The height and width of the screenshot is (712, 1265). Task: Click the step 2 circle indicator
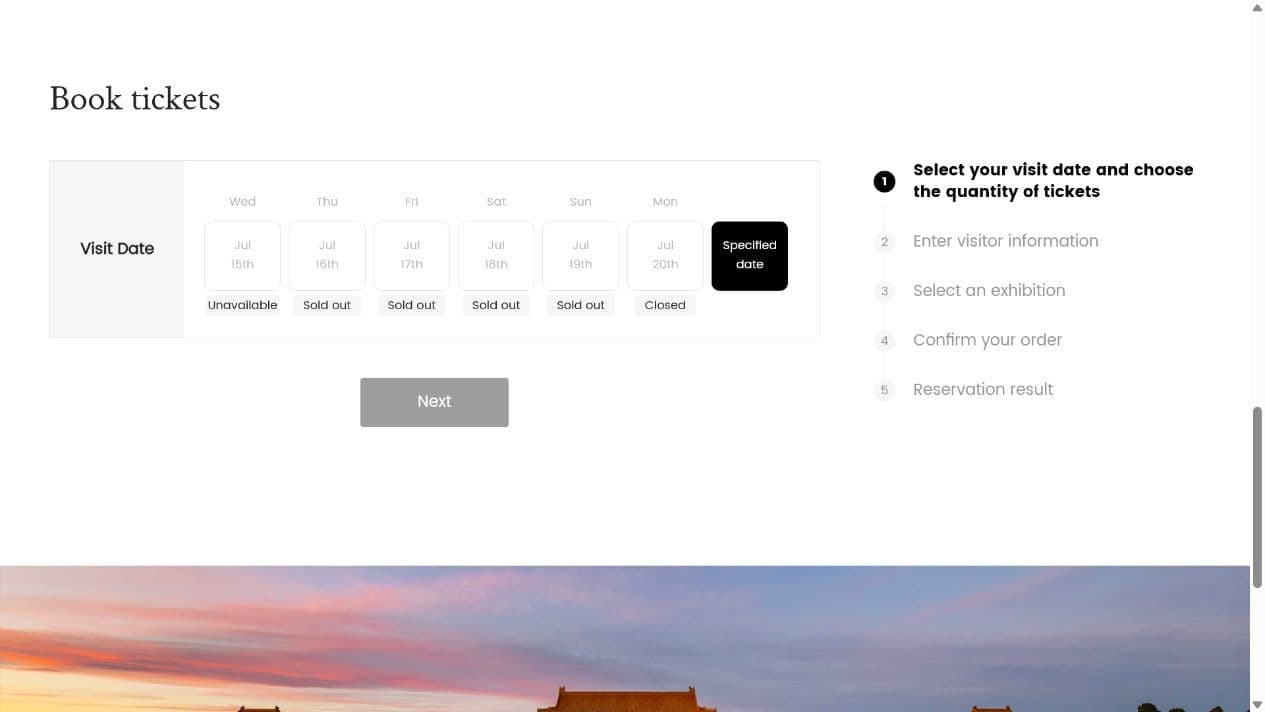click(x=884, y=241)
